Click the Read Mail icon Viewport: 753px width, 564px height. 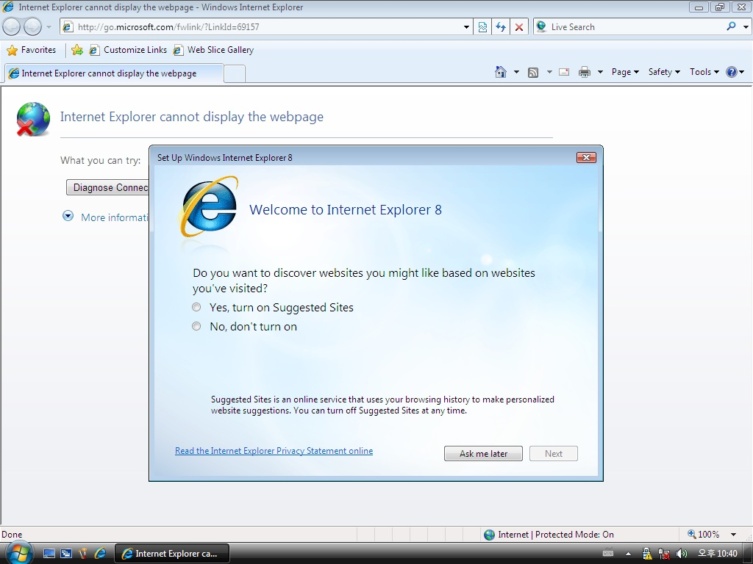[x=564, y=72]
